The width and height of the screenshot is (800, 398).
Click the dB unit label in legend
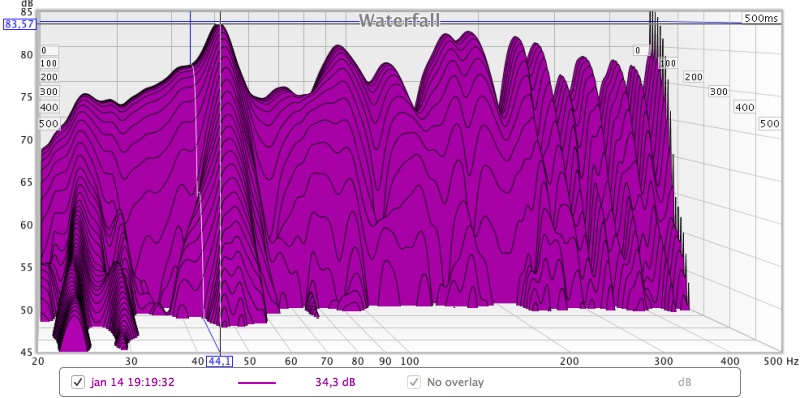684,382
